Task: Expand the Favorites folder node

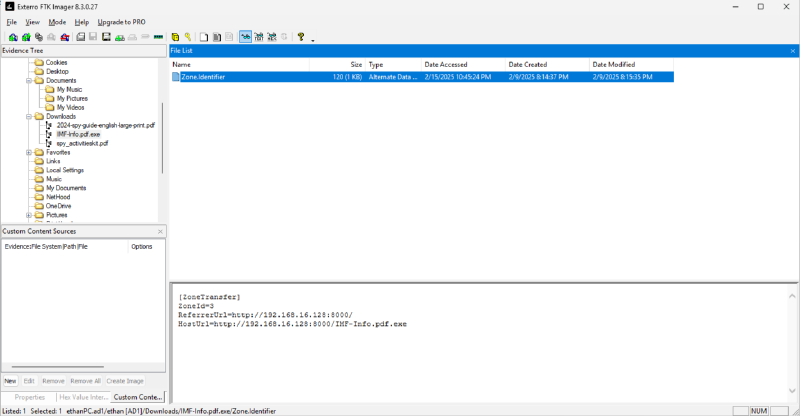Action: coord(29,152)
